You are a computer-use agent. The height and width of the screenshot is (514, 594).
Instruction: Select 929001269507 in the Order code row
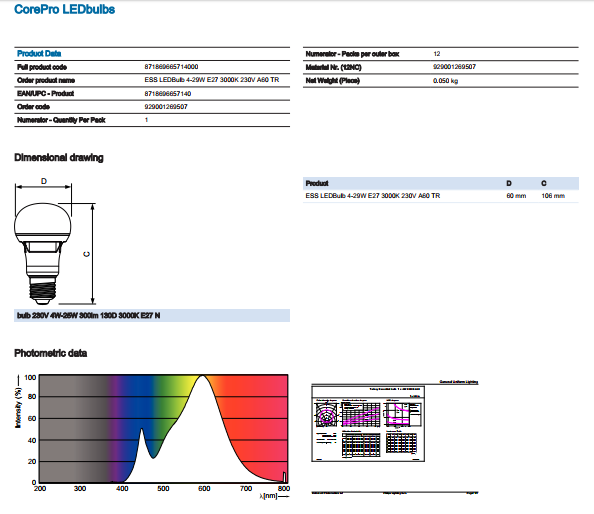(166, 107)
